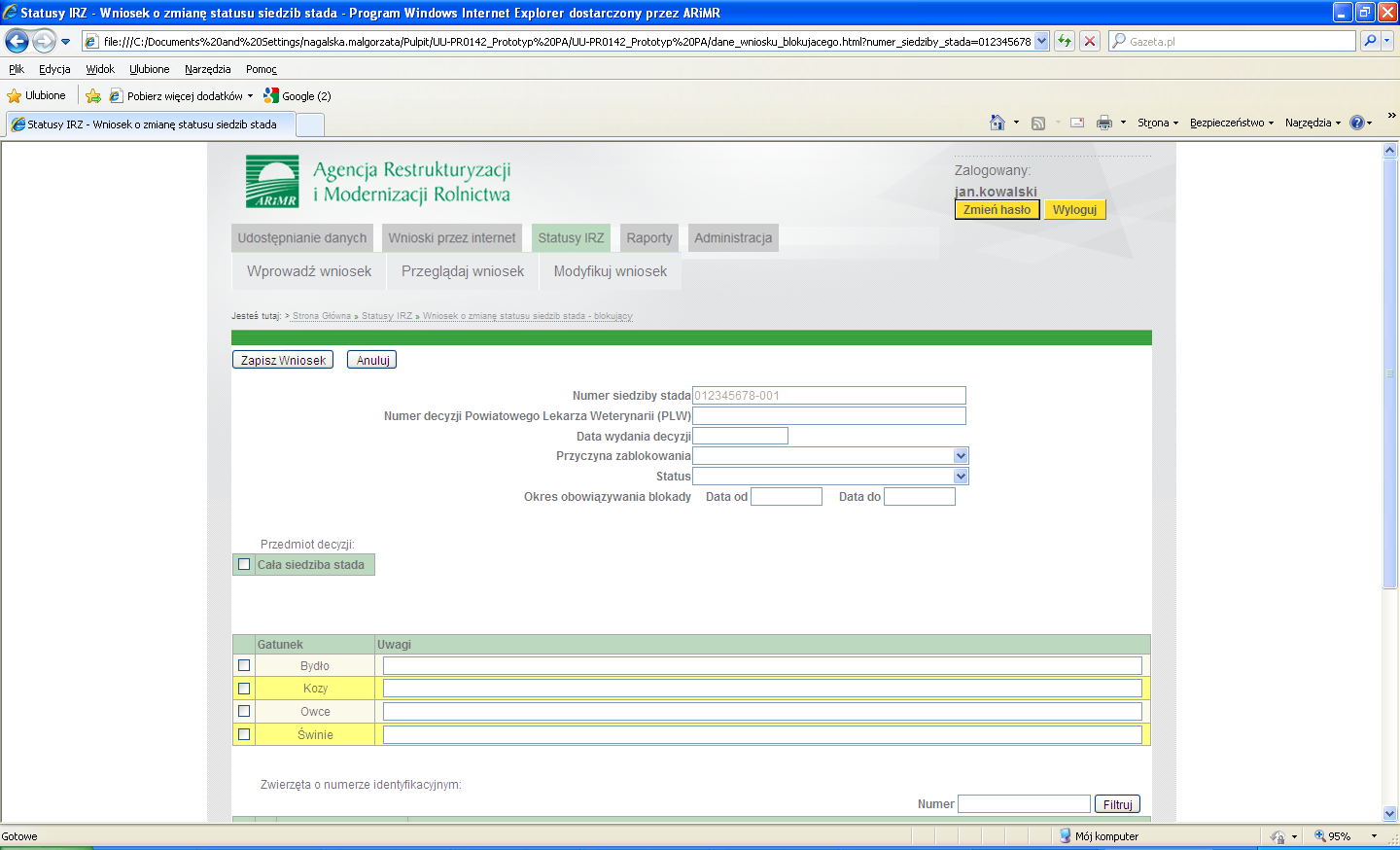Open the Pomoc menu
Screen dimensions: 1400x850
(x=262, y=69)
